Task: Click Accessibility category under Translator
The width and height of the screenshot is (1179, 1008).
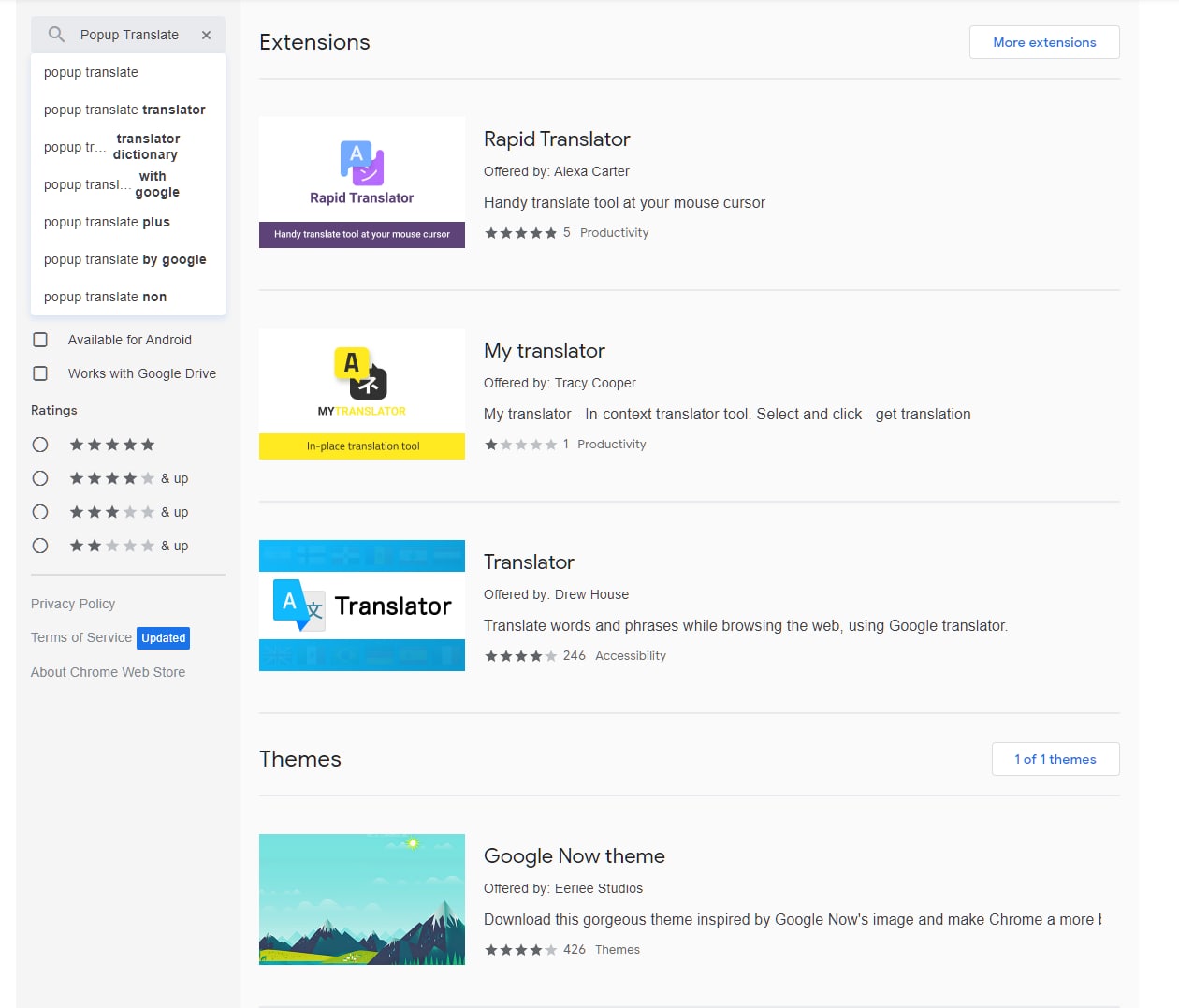Action: point(631,656)
